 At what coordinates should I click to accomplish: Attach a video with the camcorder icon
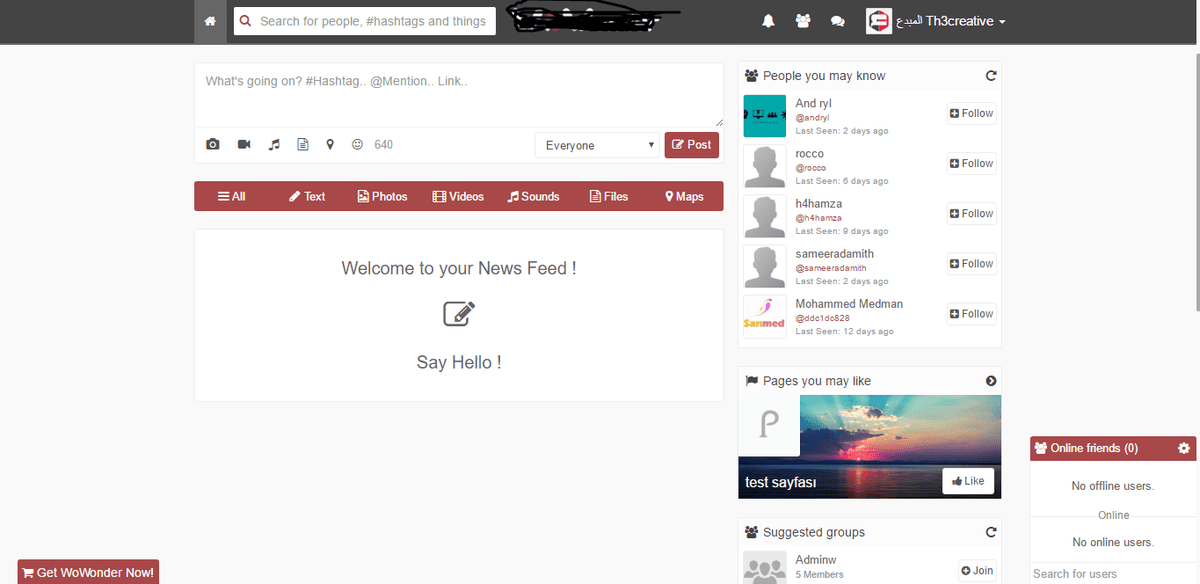click(244, 145)
